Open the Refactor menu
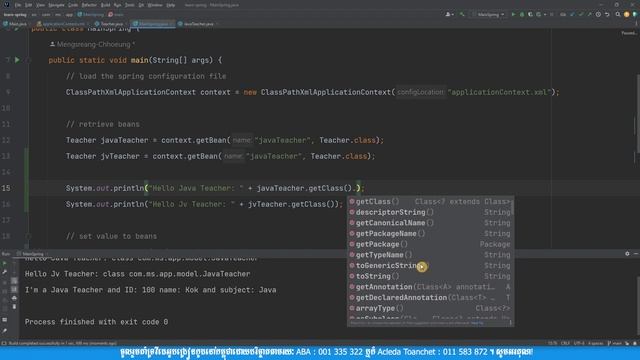The image size is (640, 360). coord(89,5)
